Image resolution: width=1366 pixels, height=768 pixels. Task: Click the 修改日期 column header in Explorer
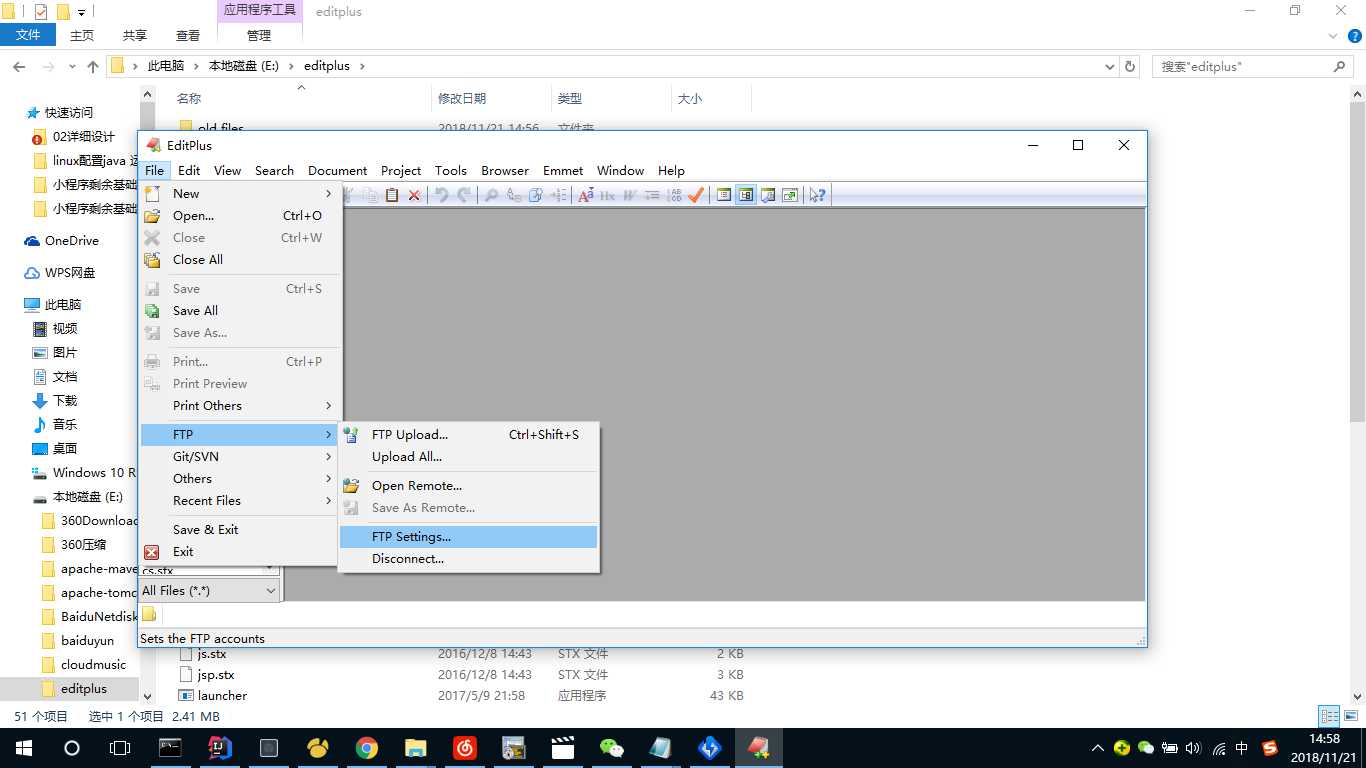(x=490, y=98)
